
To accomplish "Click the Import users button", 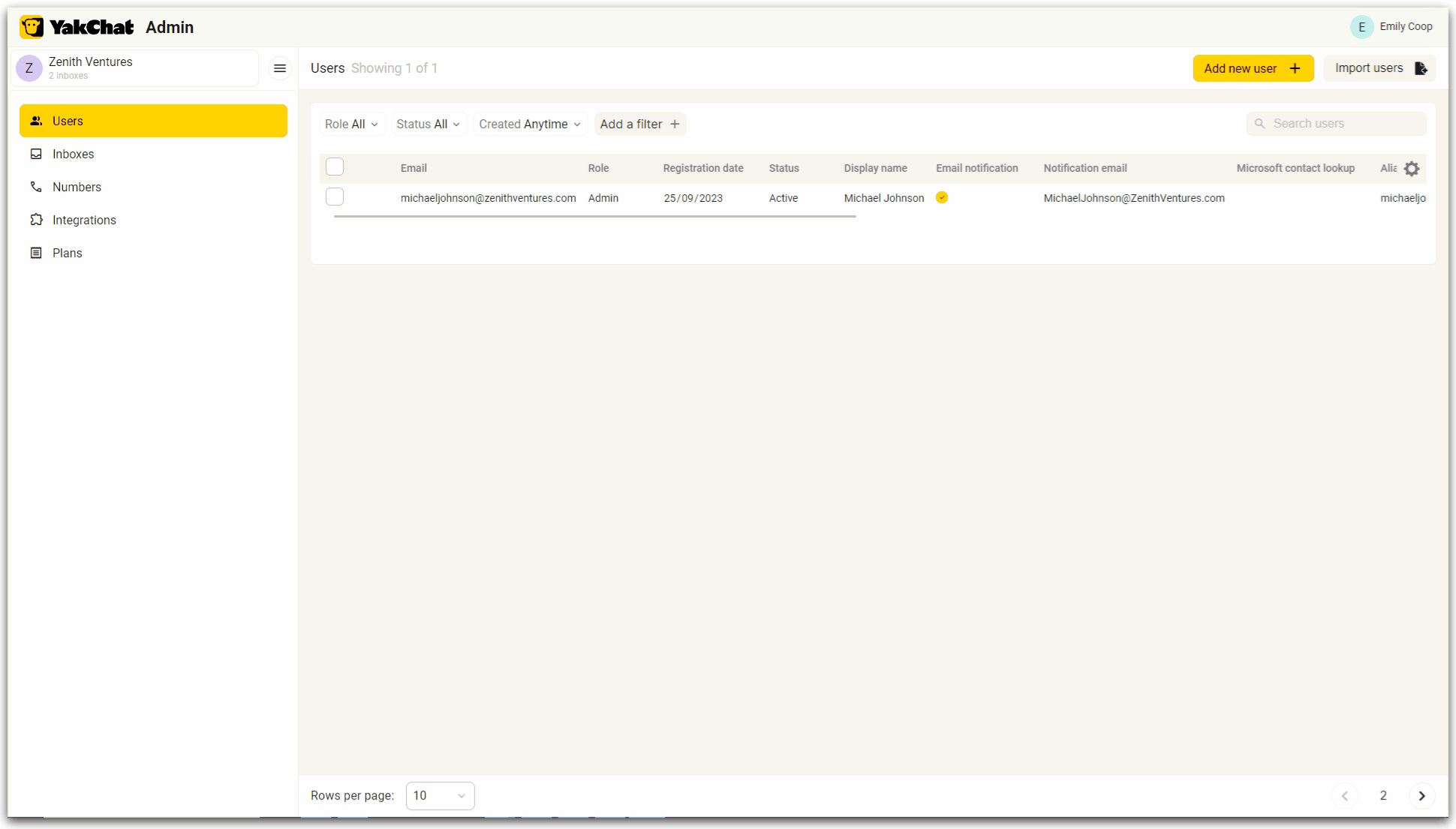I will tap(1379, 68).
